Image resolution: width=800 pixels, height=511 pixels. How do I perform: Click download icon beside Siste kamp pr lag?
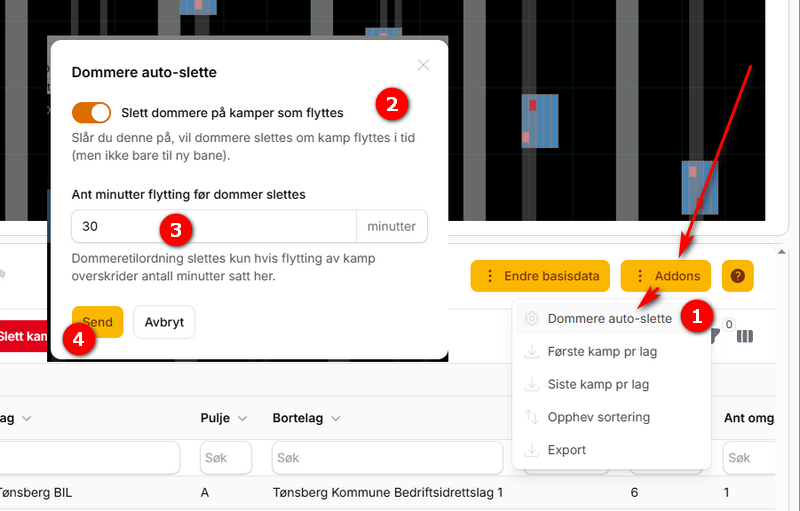tap(532, 384)
